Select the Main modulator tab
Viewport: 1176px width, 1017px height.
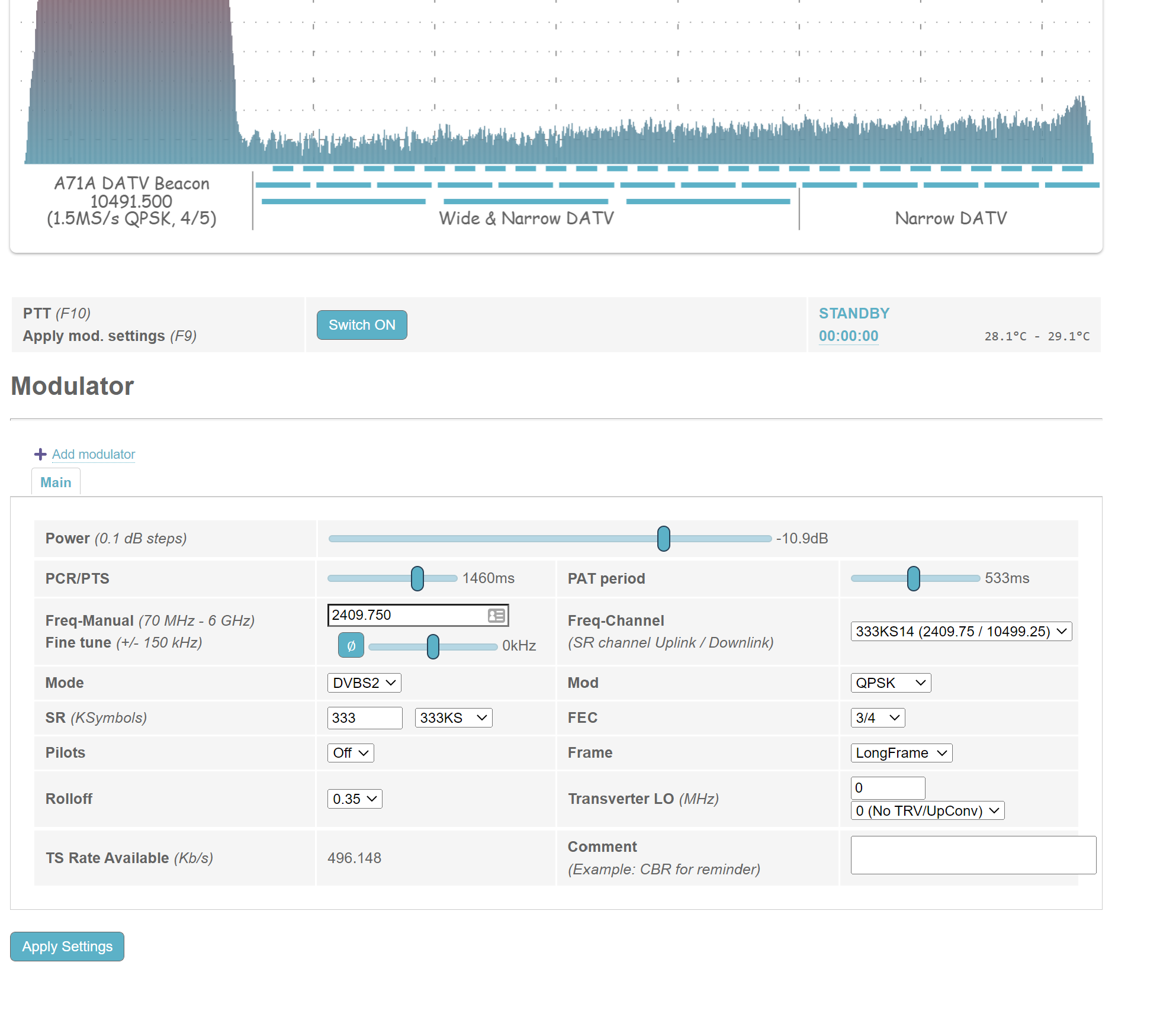tap(56, 482)
